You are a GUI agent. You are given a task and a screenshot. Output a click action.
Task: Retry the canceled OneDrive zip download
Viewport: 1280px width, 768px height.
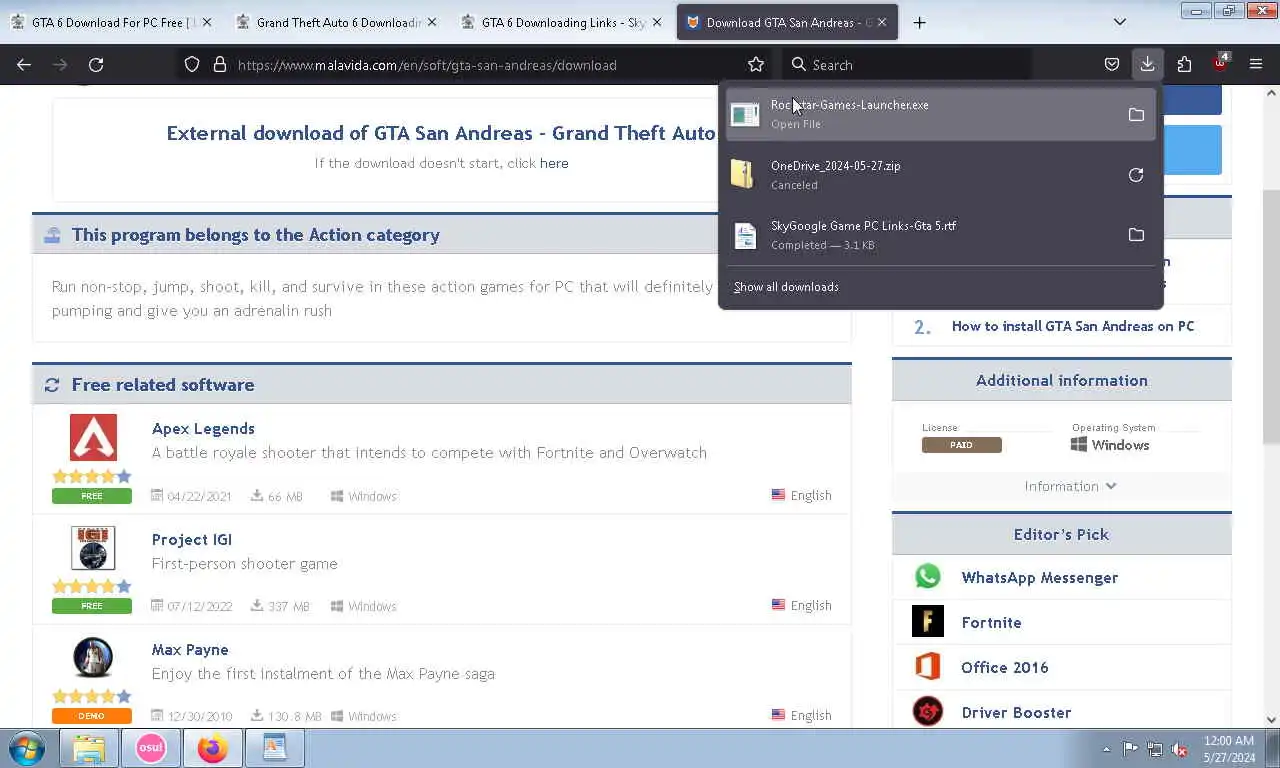[x=1136, y=175]
